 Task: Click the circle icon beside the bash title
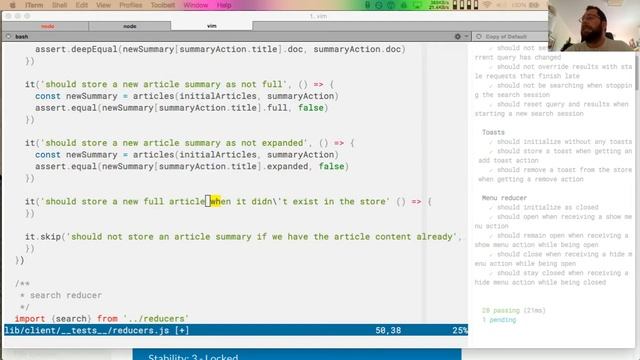coord(9,36)
